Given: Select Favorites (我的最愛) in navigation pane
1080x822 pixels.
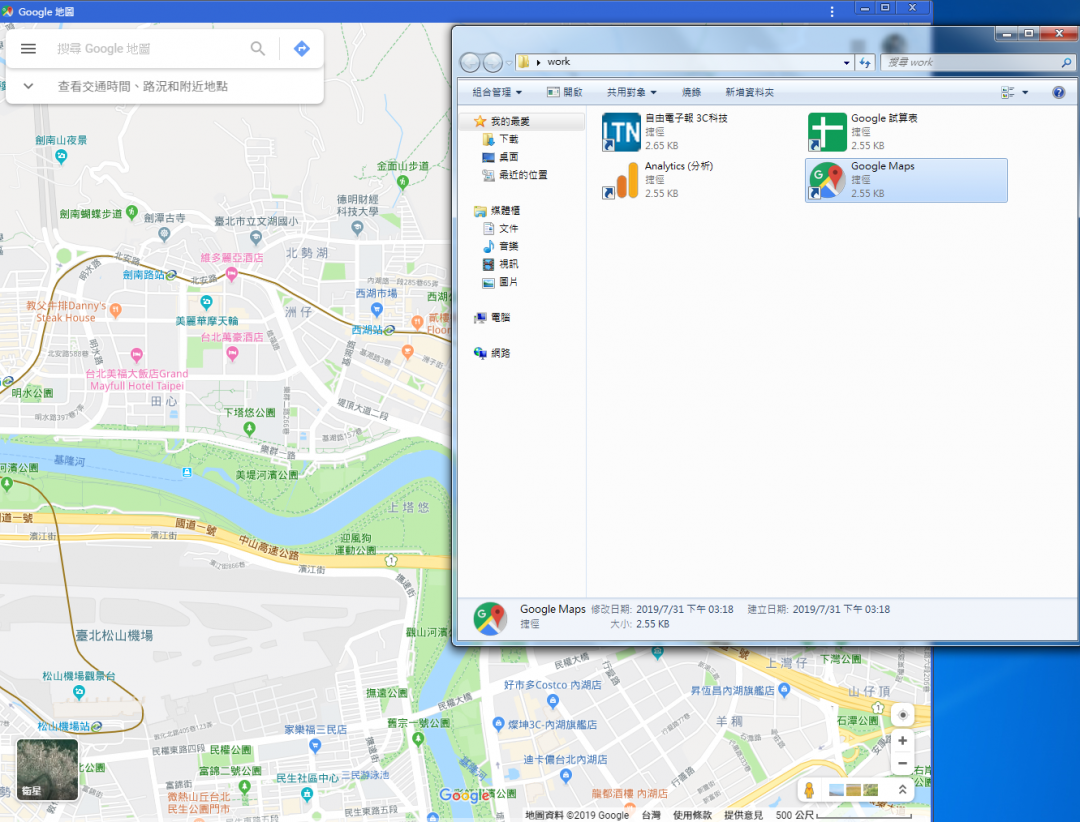Looking at the screenshot, I should pos(510,121).
